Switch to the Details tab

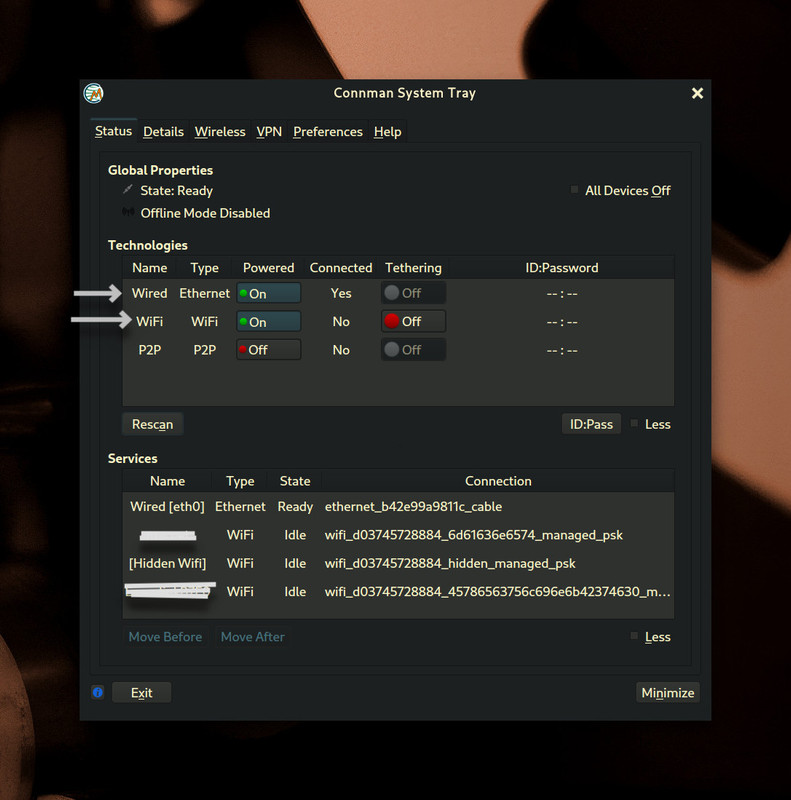click(163, 132)
